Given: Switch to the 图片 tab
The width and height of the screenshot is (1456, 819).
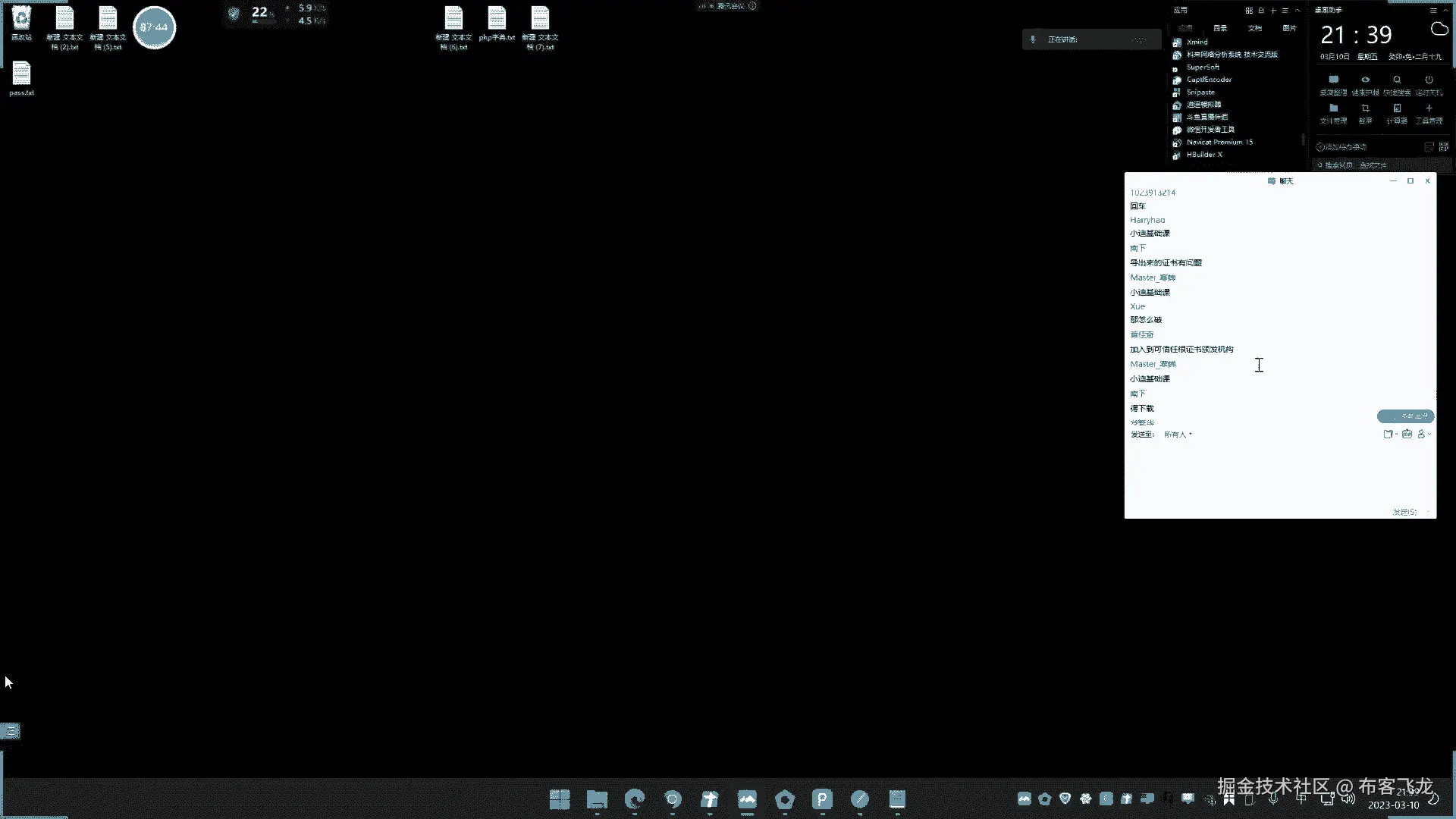Looking at the screenshot, I should pyautogui.click(x=1289, y=28).
